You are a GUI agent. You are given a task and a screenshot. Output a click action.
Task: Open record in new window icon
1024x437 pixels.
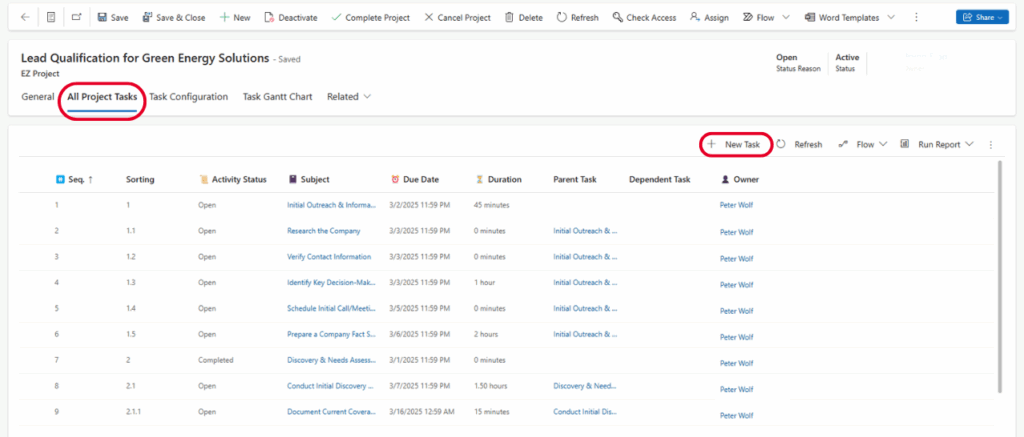click(x=78, y=17)
